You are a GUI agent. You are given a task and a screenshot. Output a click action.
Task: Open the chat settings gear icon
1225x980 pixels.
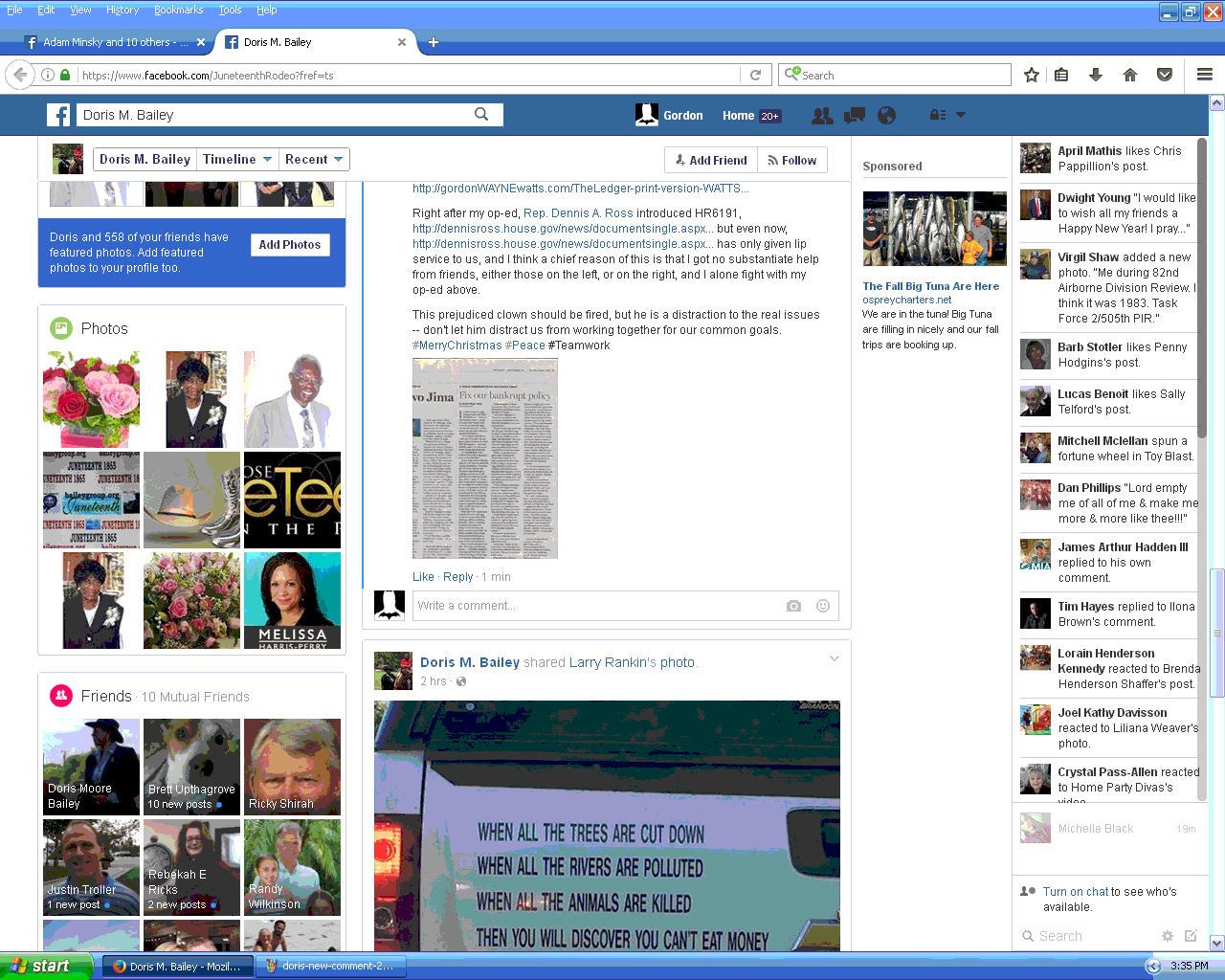click(x=1167, y=936)
